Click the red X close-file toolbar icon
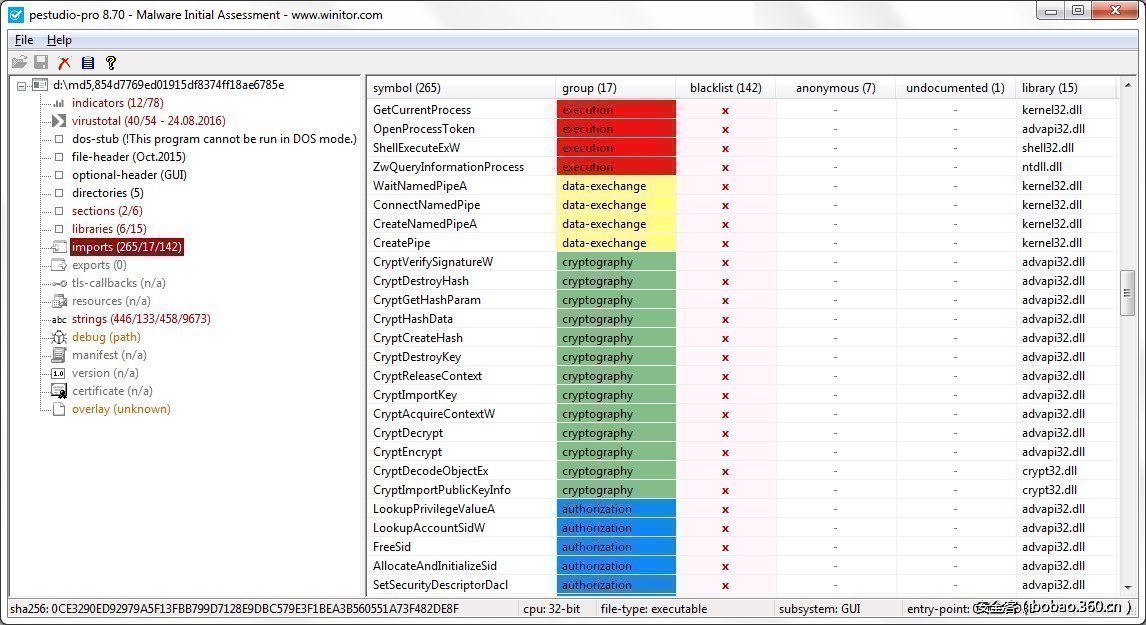This screenshot has width=1146, height=625. coord(64,62)
